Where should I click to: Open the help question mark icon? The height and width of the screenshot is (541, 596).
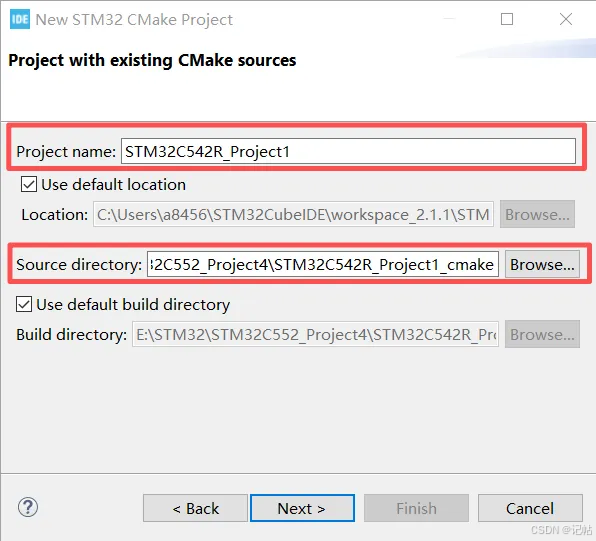(x=28, y=507)
